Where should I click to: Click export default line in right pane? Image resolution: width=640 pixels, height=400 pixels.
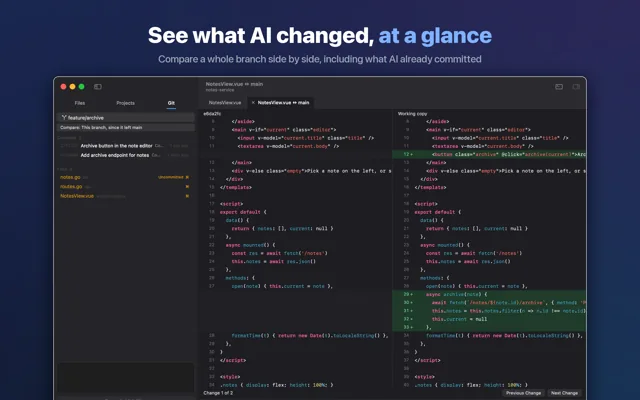pyautogui.click(x=438, y=212)
